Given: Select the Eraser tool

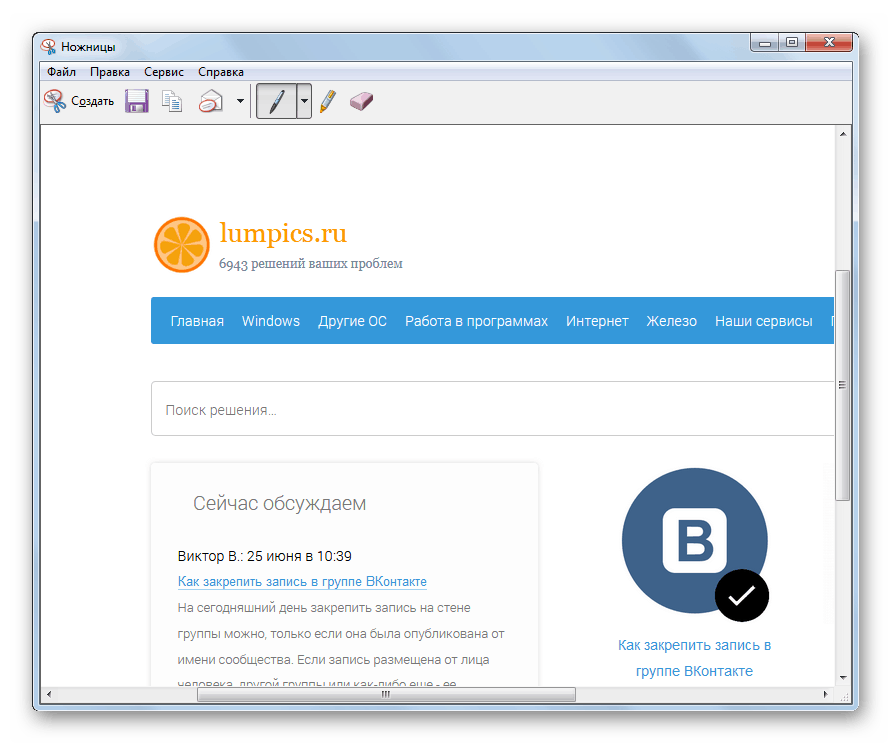Looking at the screenshot, I should pyautogui.click(x=361, y=101).
